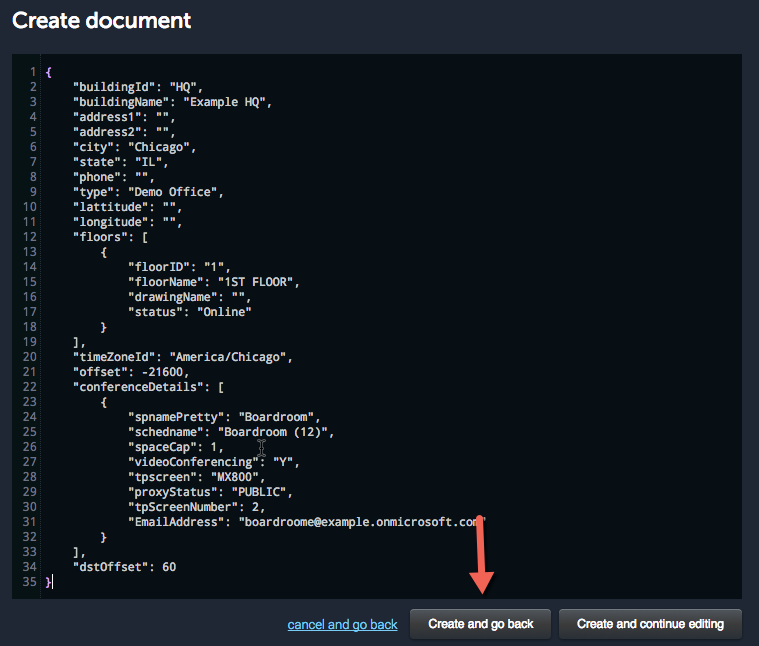Click the "spaceCap": 1 line
Screen dimensions: 759x646
click(x=176, y=447)
